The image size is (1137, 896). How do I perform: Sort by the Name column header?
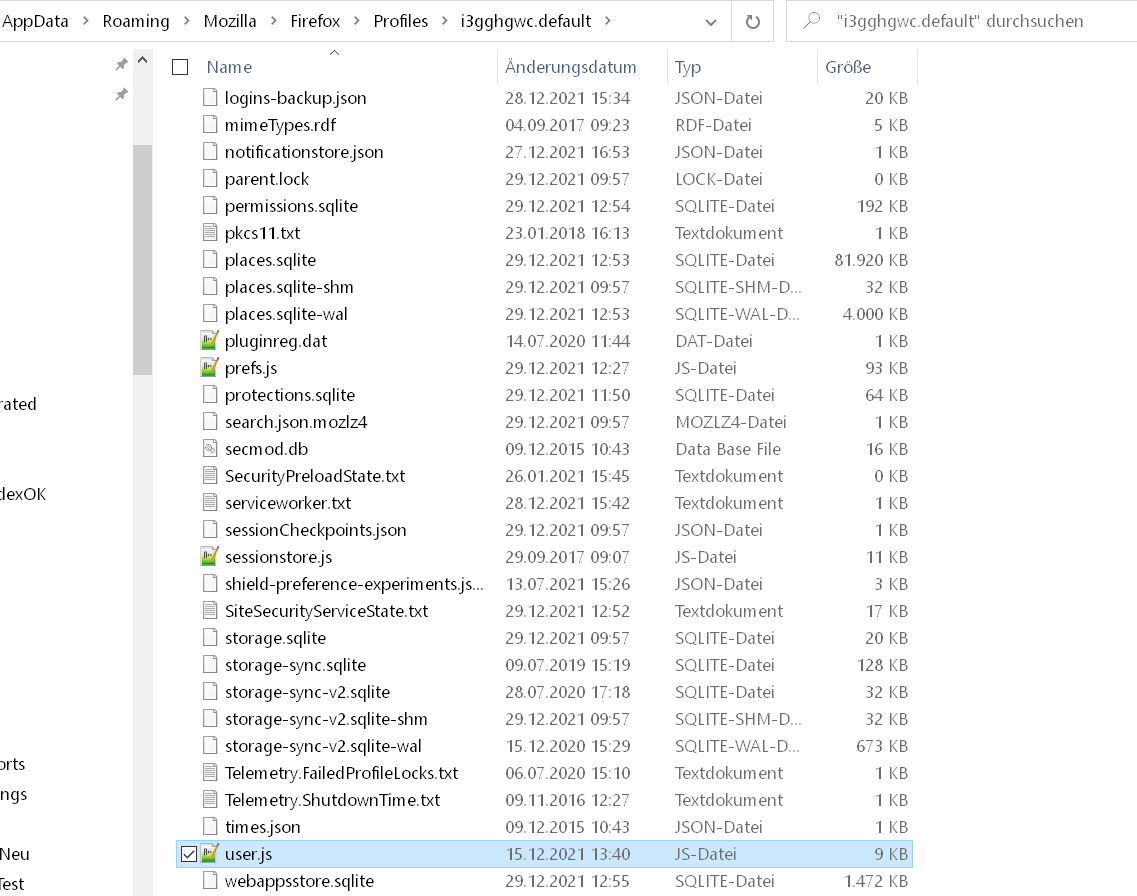pyautogui.click(x=229, y=67)
